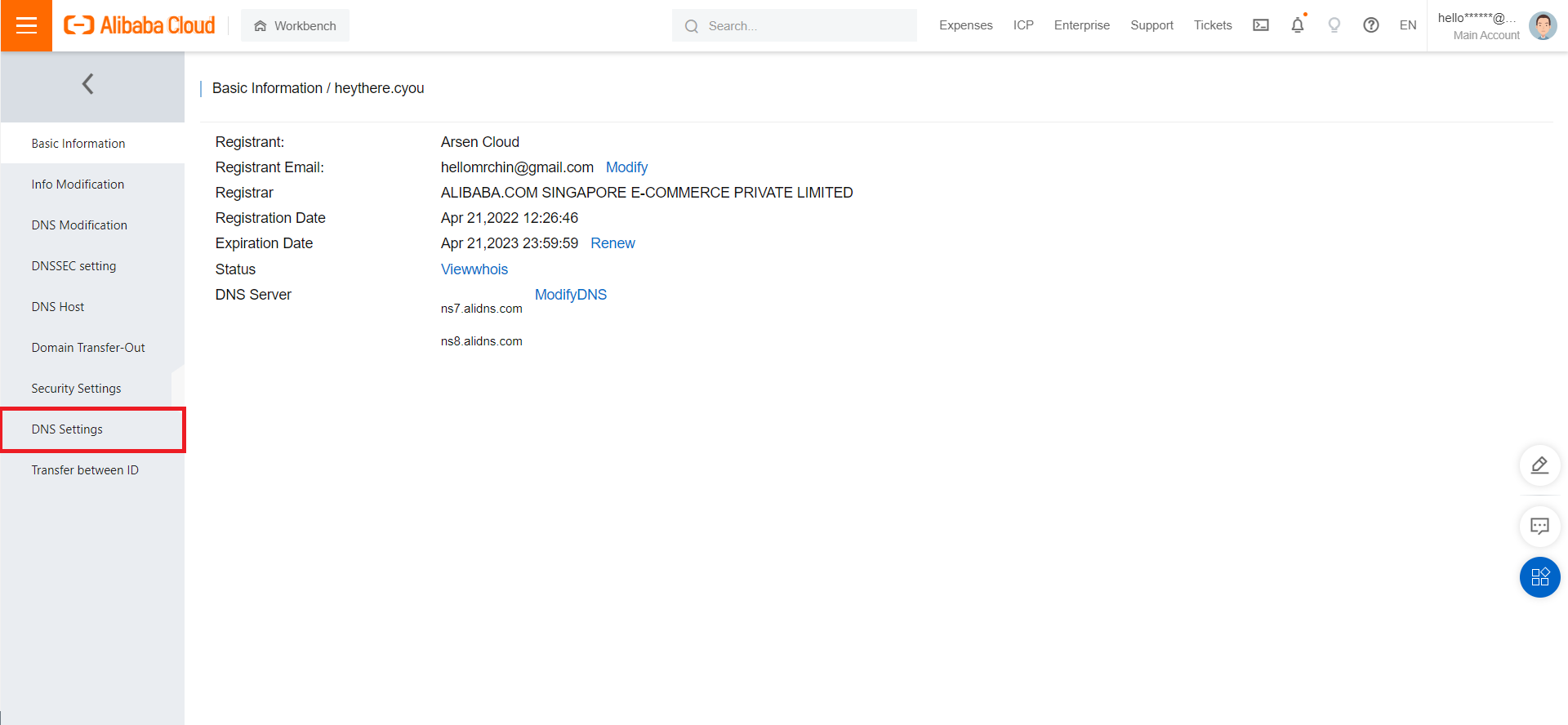Viewport: 1568px width, 725px height.
Task: Open the blue apps grid button
Action: click(x=1539, y=577)
